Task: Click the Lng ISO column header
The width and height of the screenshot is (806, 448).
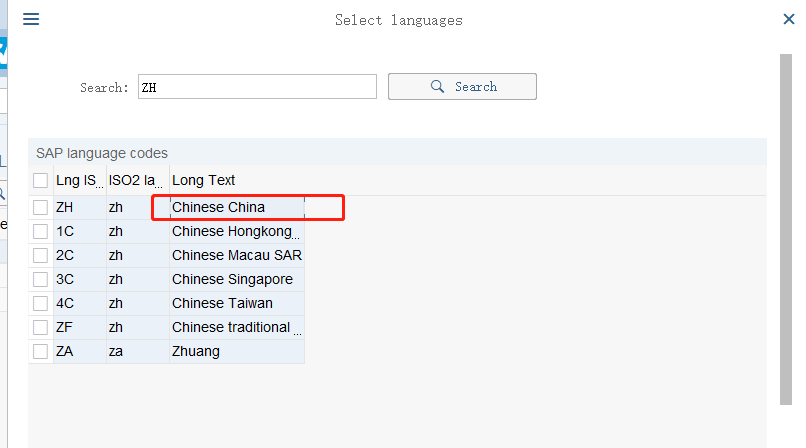Action: coord(78,181)
